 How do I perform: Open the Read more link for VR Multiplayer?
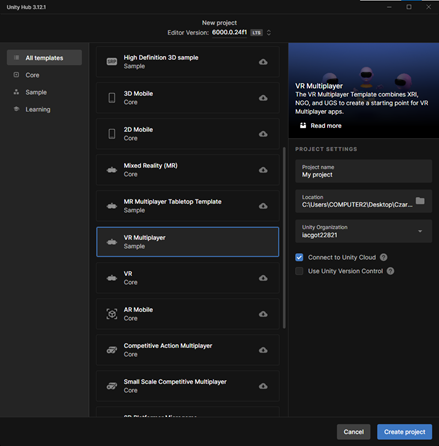click(326, 126)
